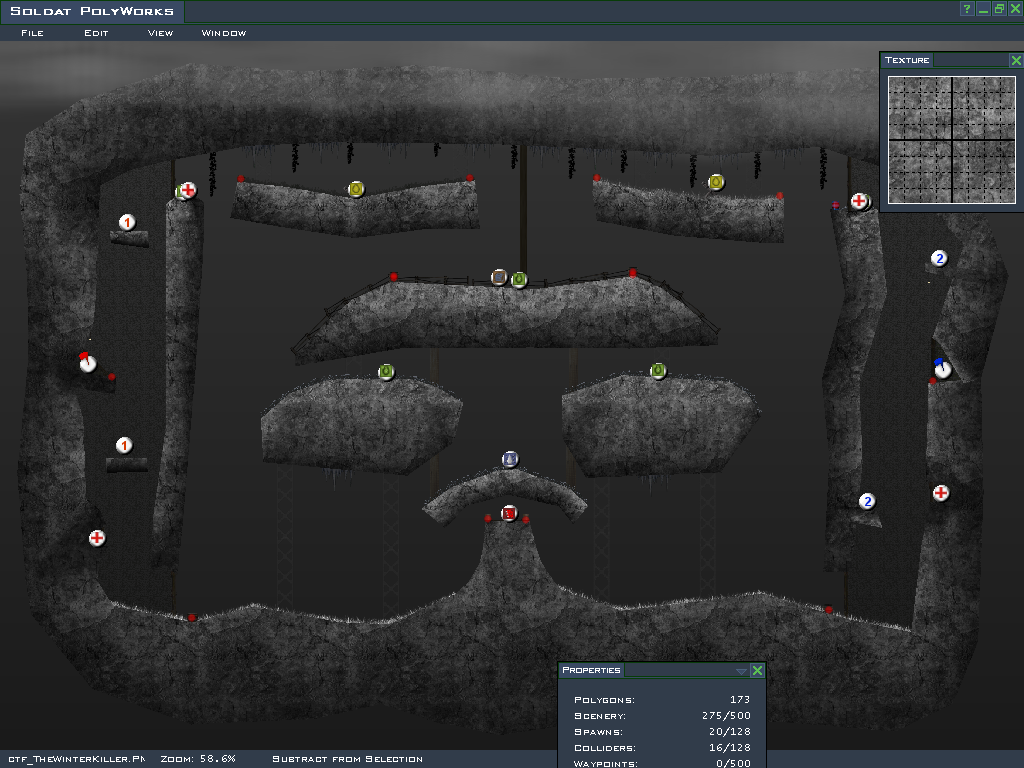
Task: Open the File menu
Action: click(32, 33)
